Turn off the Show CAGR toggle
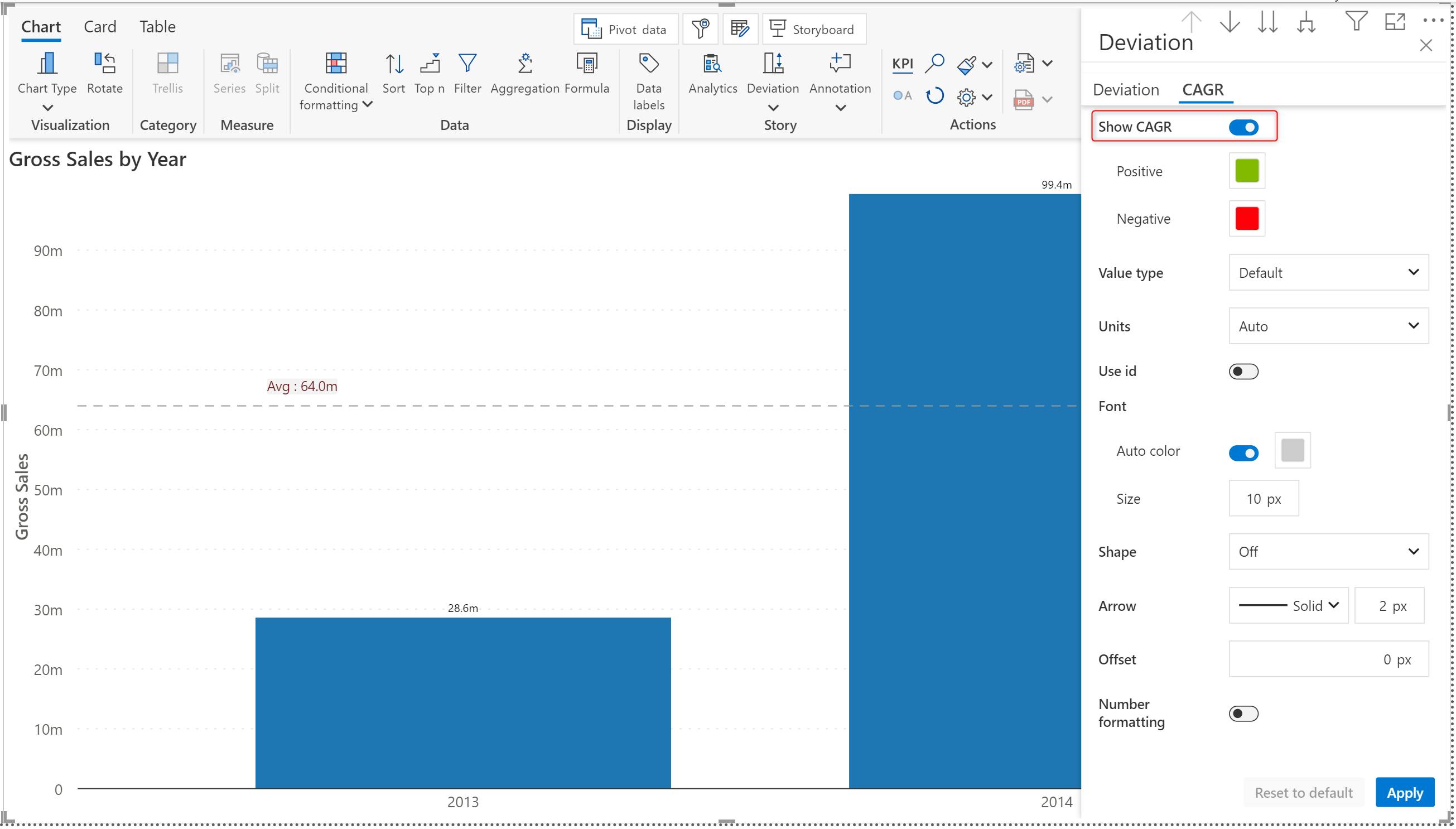 coord(1243,127)
